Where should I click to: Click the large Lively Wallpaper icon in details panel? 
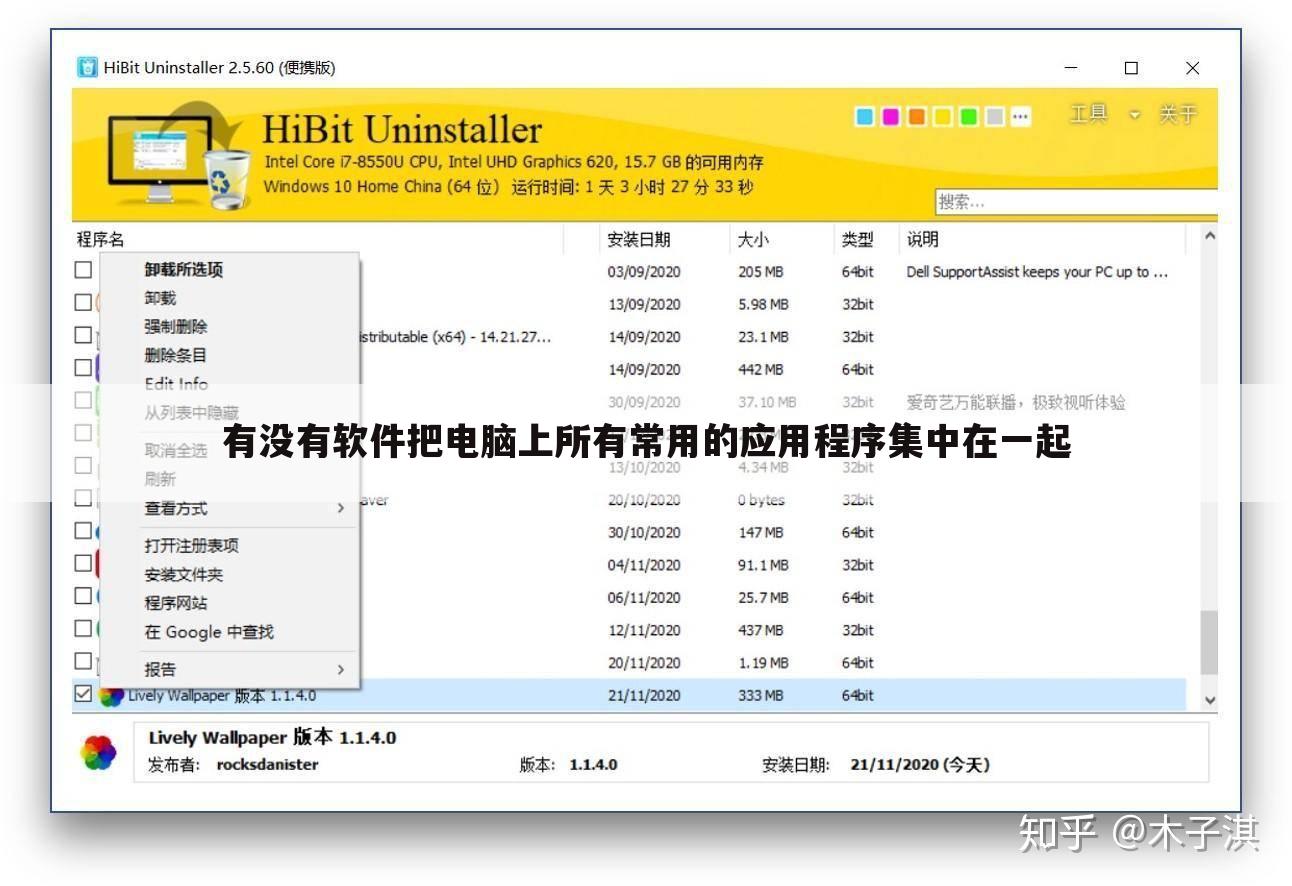[x=98, y=752]
